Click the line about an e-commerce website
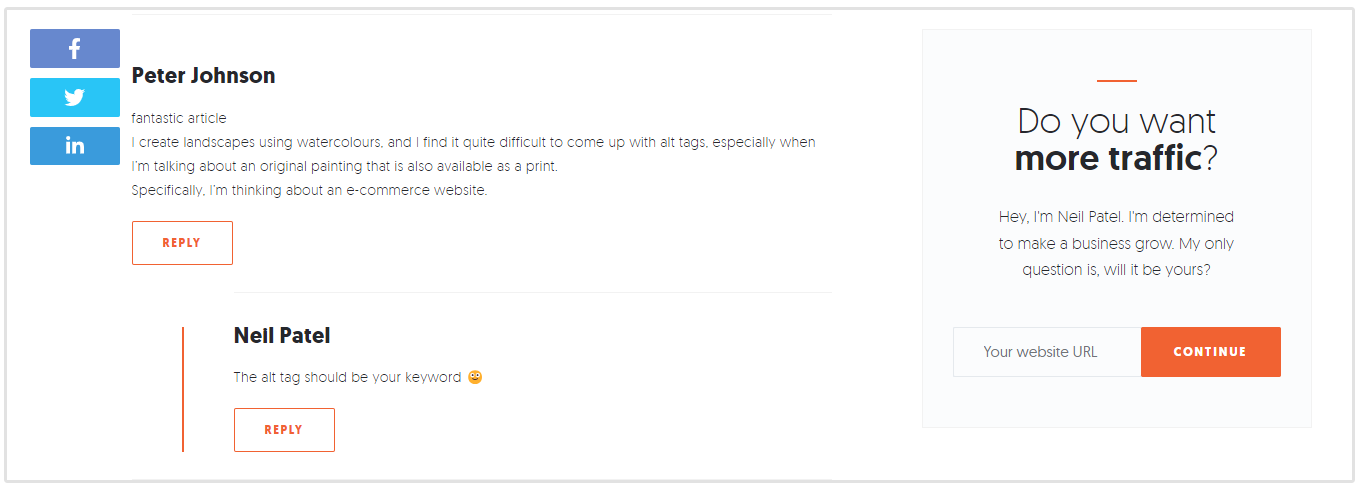This screenshot has width=1360, height=490. point(309,190)
